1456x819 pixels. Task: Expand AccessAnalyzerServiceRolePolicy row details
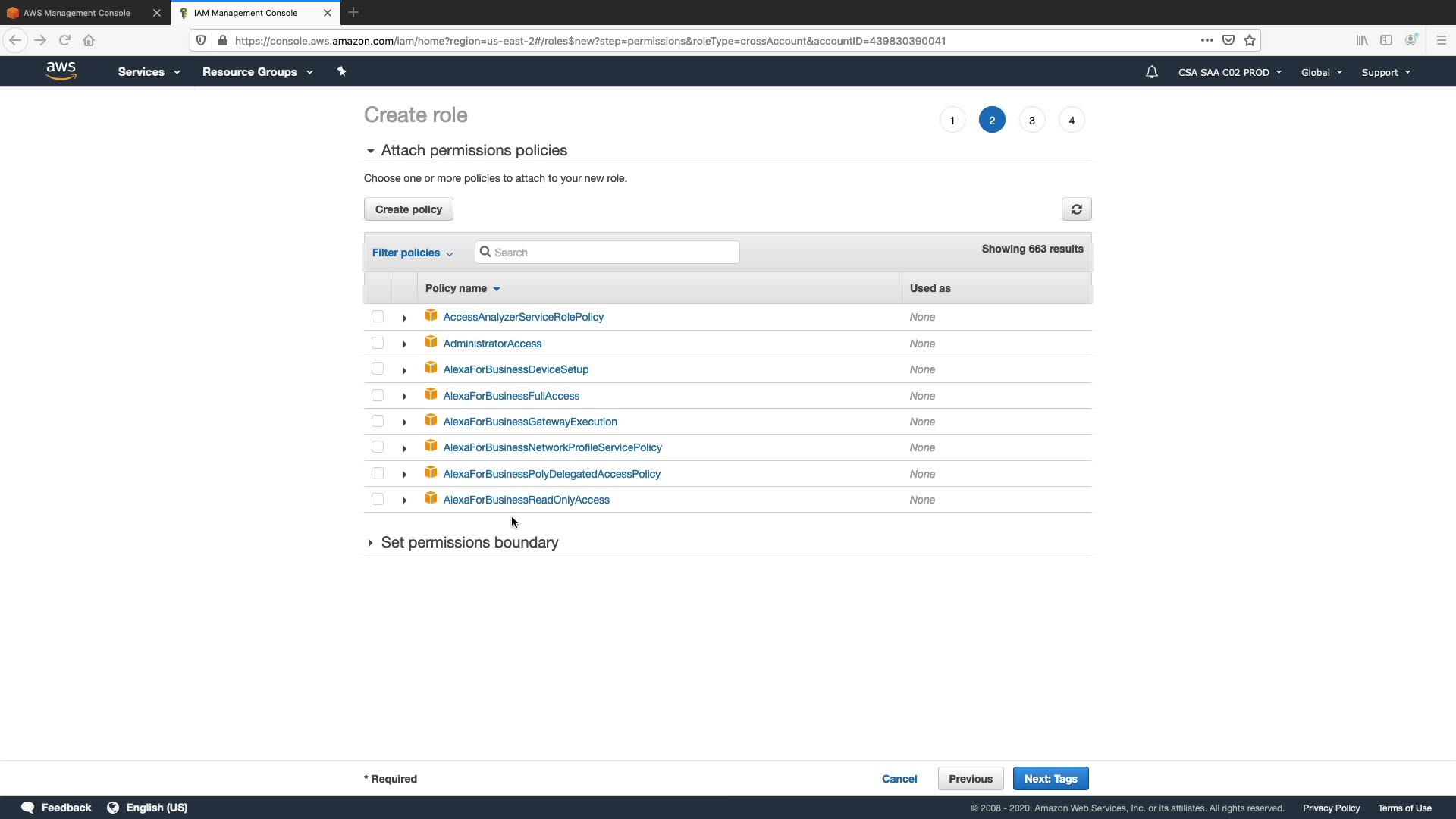404,318
